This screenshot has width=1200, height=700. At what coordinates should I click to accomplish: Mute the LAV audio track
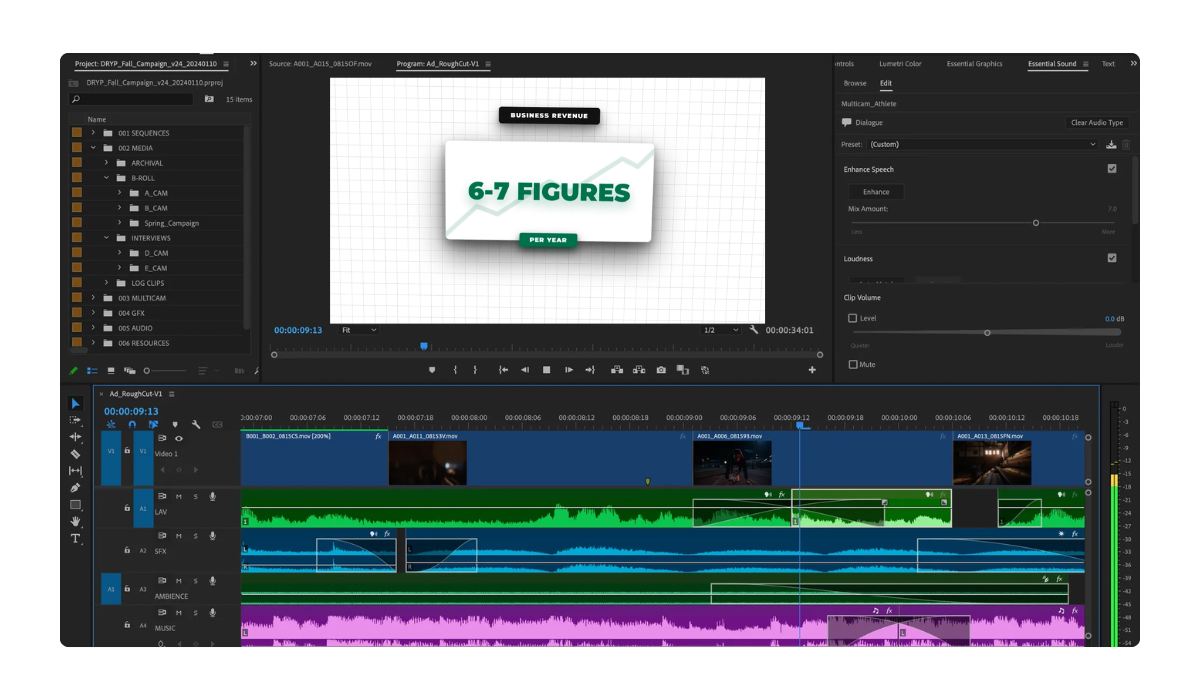(179, 496)
